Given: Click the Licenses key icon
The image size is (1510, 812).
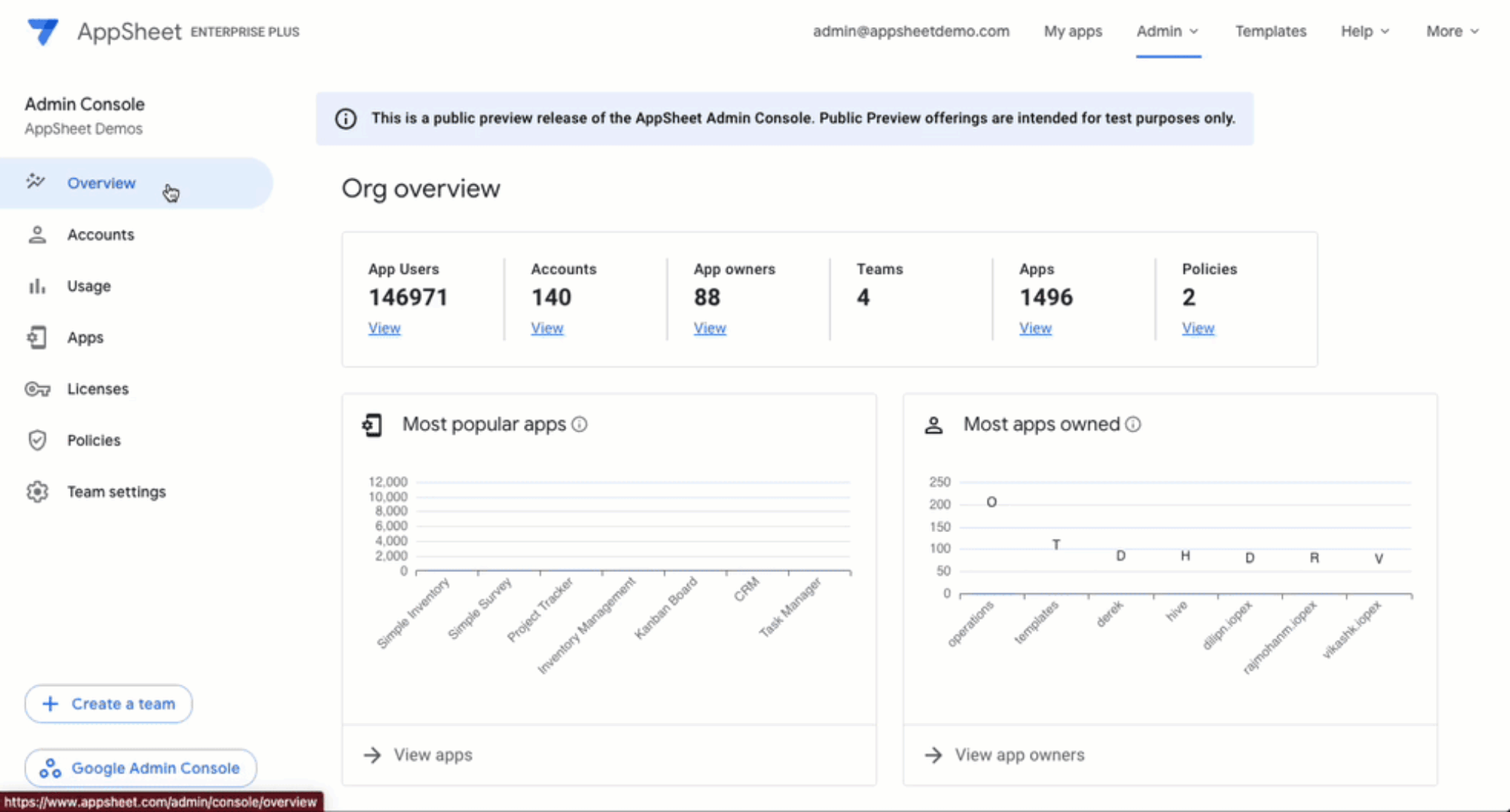Looking at the screenshot, I should [x=37, y=389].
